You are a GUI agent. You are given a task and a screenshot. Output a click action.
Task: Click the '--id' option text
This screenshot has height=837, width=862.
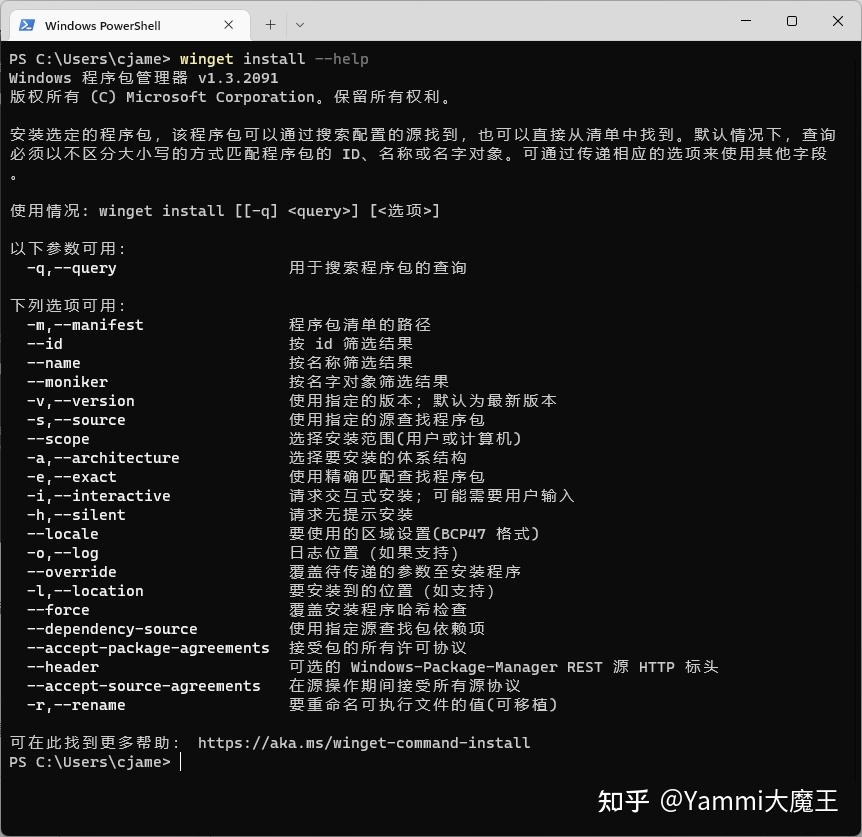pos(45,344)
